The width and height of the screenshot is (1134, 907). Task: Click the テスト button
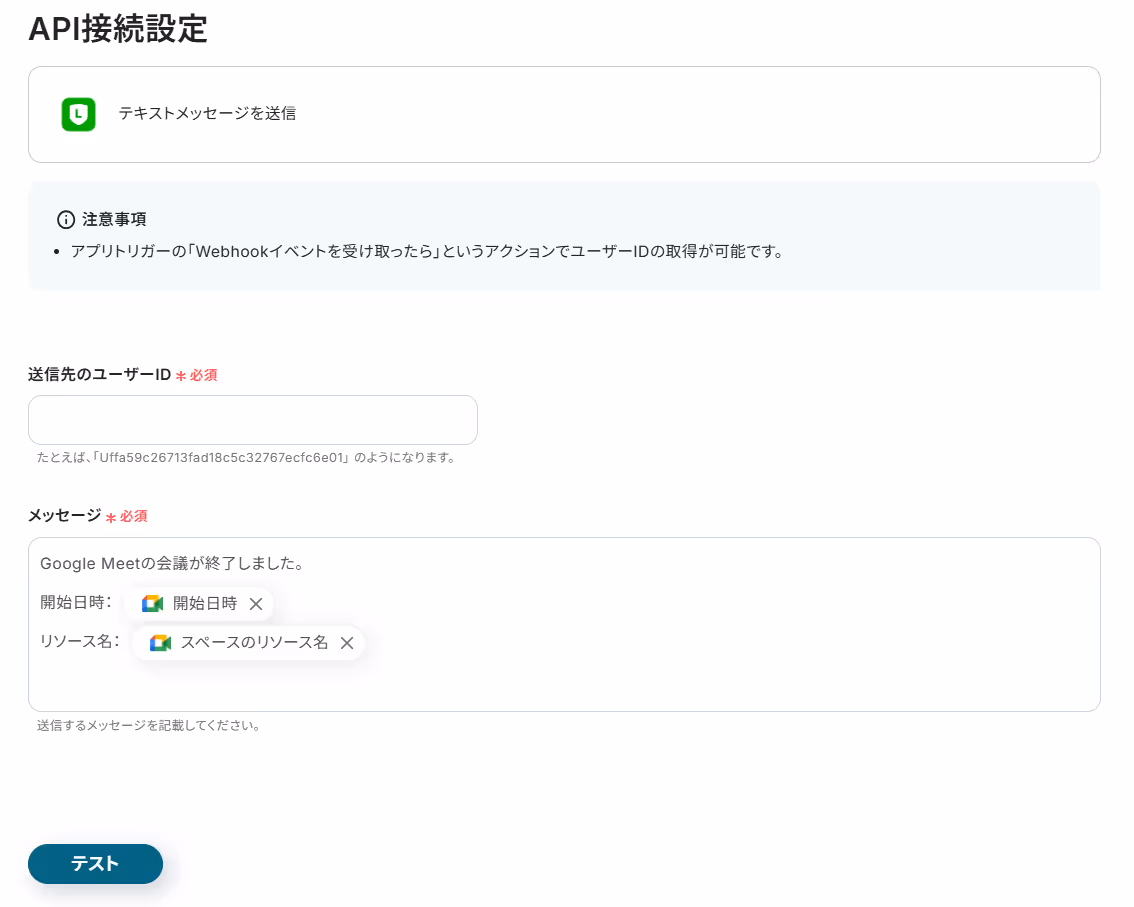point(95,864)
